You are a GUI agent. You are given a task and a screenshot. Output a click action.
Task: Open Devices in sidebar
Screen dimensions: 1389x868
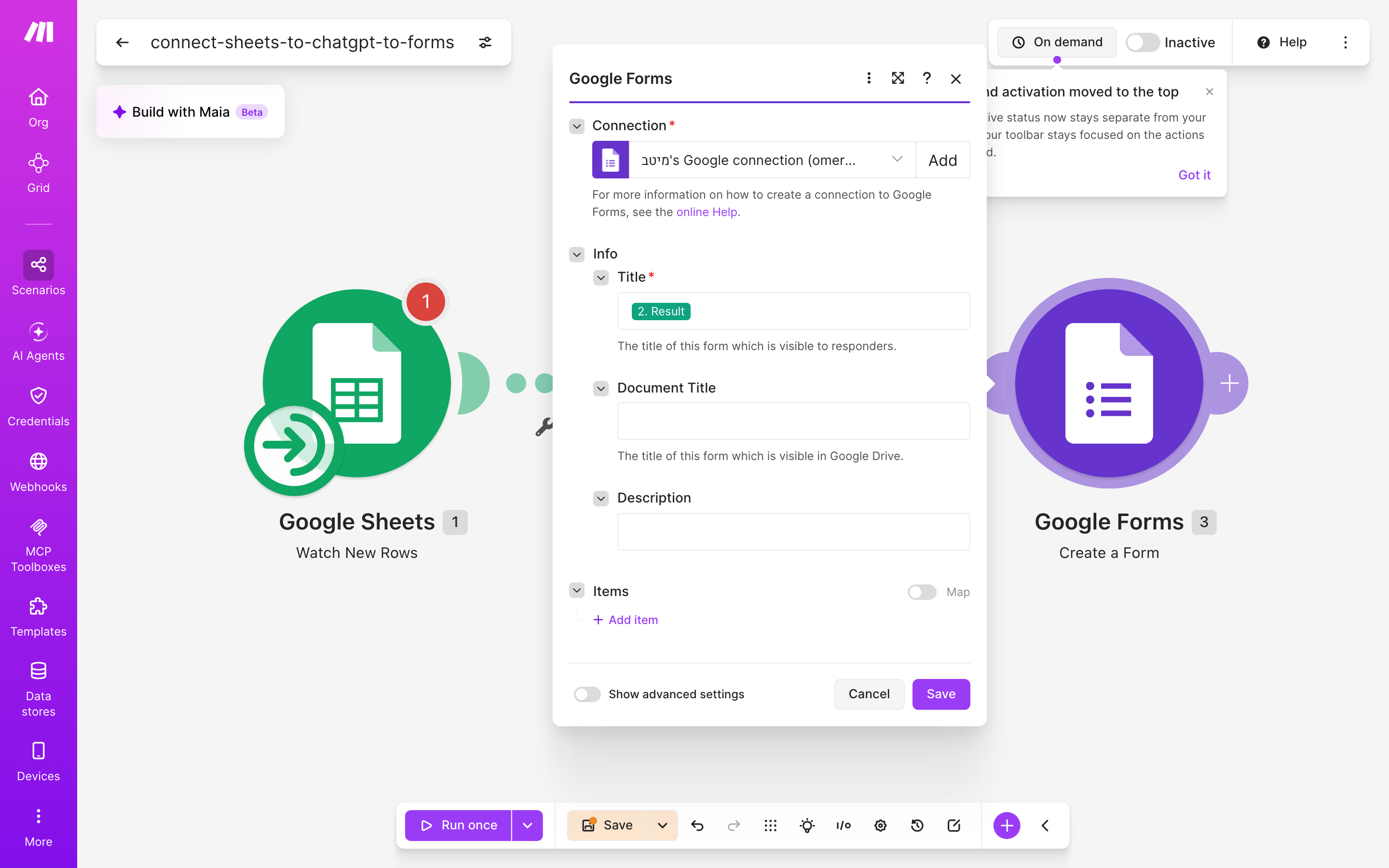(39, 762)
